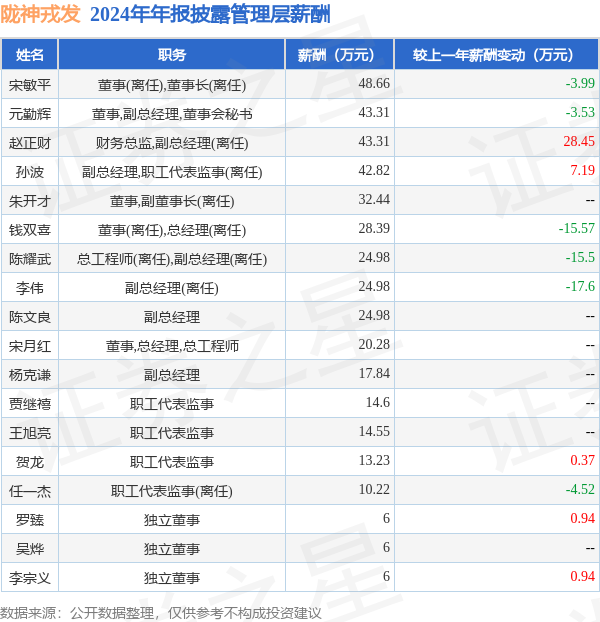600x622 pixels.
Task: Select the name cell 李伟
Action: click(30, 288)
